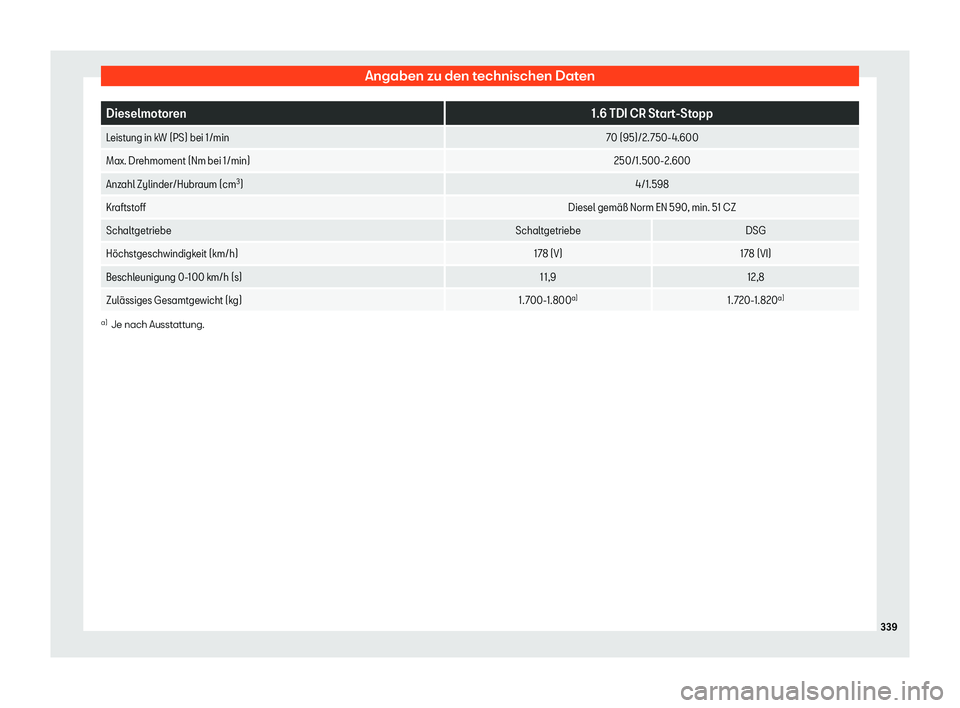Select the Höchstgeschwindigkeit (km/h) label
The height and width of the screenshot is (708, 960).
tap(171, 254)
